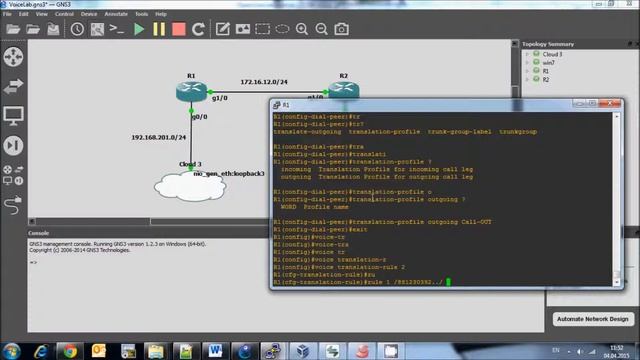Select the Add a note icon
Image resolution: width=640 pixels, height=360 pixels.
[x=222, y=29]
